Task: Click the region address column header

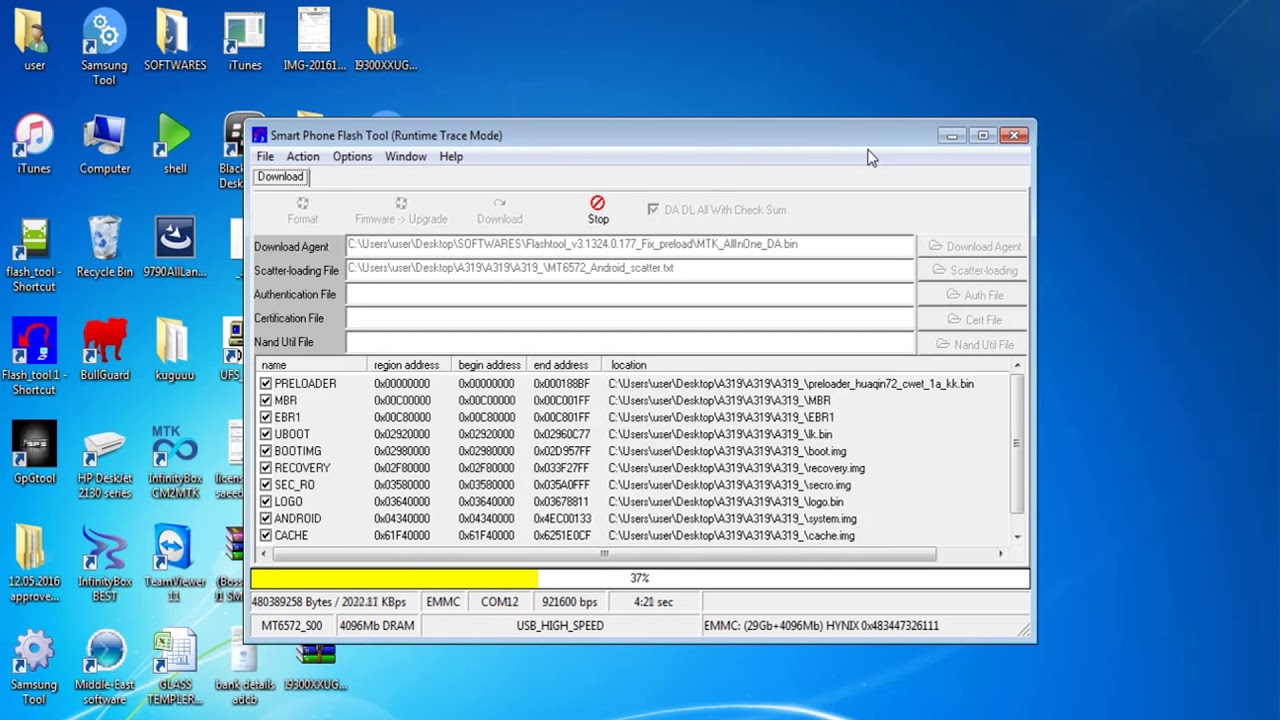Action: coord(408,365)
